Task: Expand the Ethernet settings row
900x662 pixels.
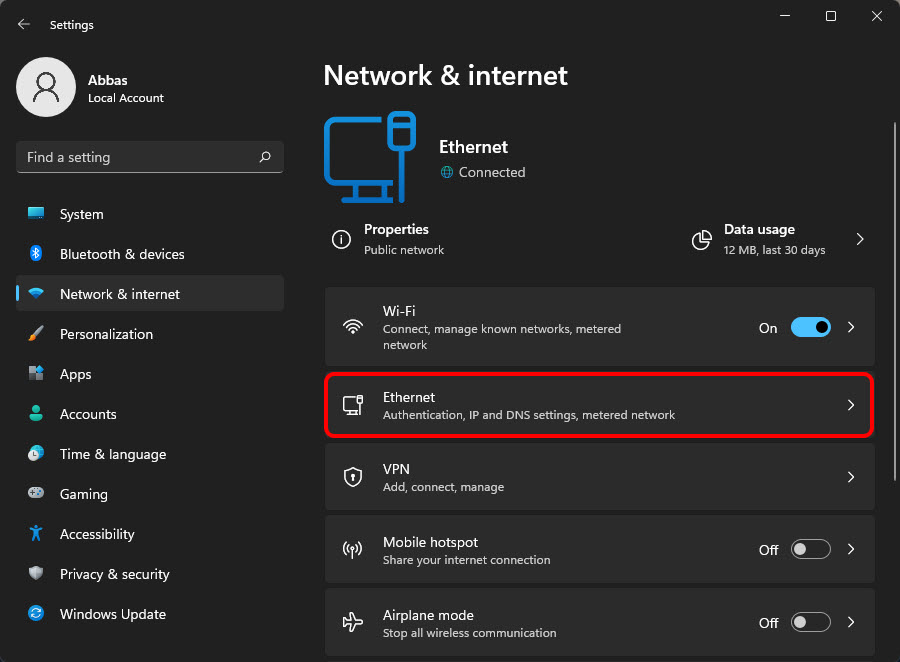Action: [851, 405]
